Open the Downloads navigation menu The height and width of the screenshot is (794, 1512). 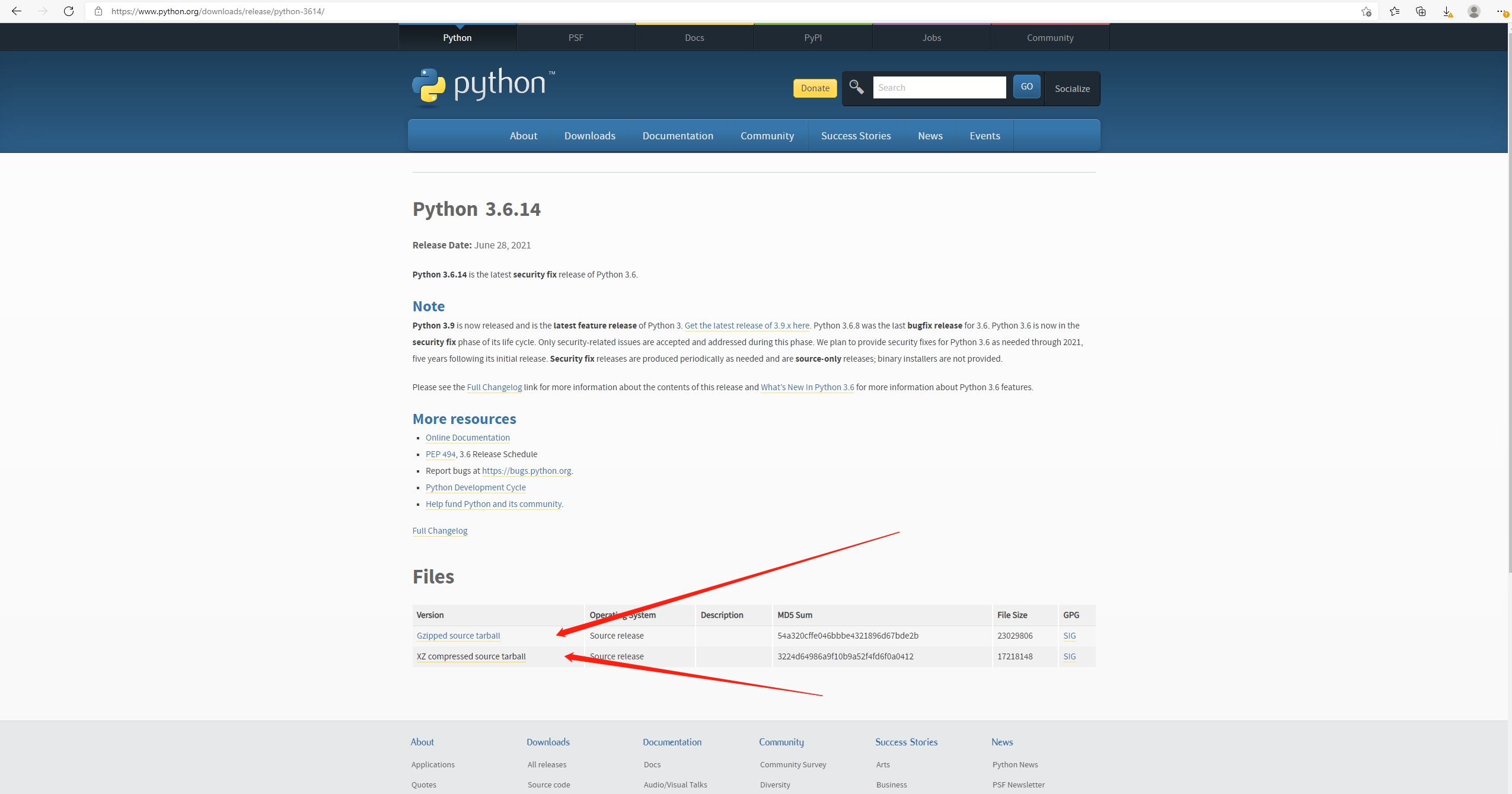click(x=589, y=135)
